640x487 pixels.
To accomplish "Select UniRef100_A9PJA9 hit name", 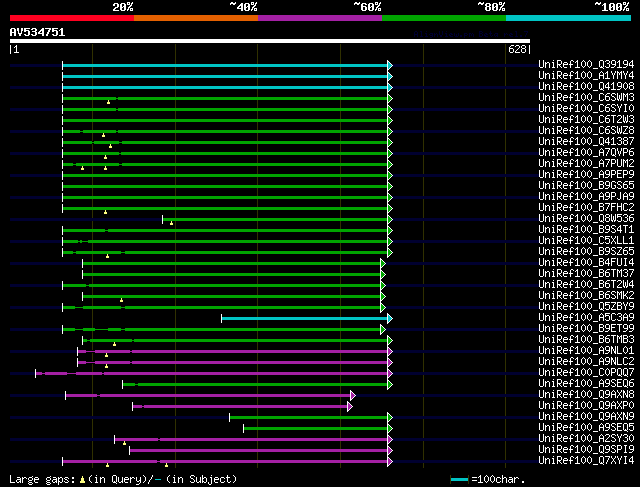I will (x=586, y=197).
